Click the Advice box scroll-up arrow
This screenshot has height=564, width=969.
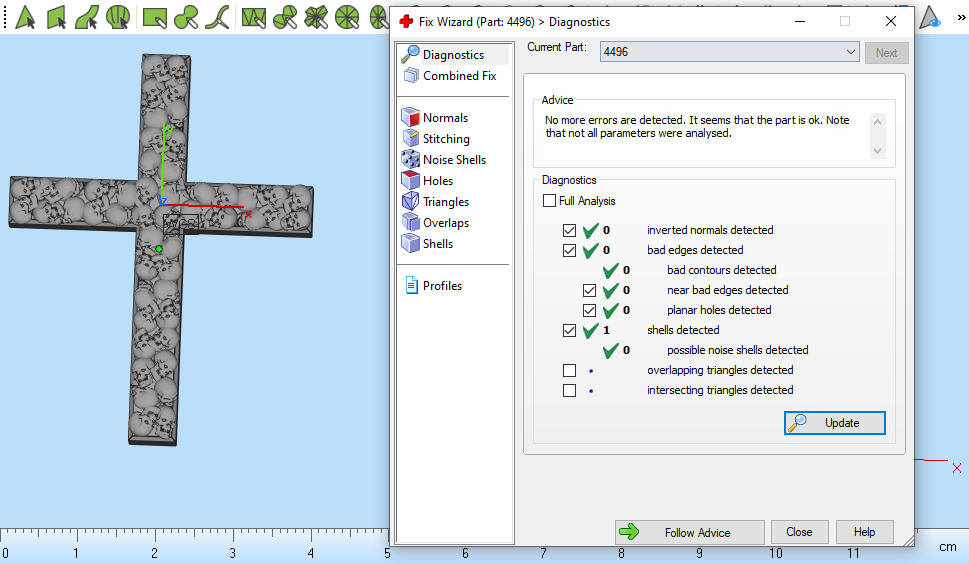tap(878, 122)
